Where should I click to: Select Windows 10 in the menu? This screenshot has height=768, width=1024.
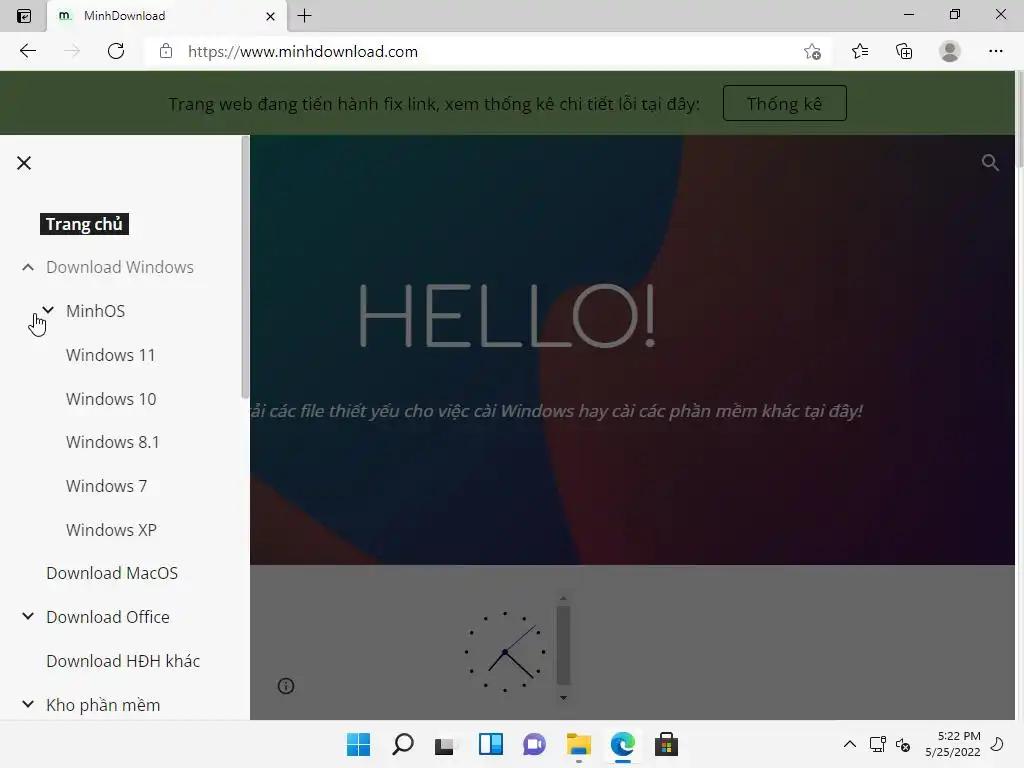pos(111,399)
